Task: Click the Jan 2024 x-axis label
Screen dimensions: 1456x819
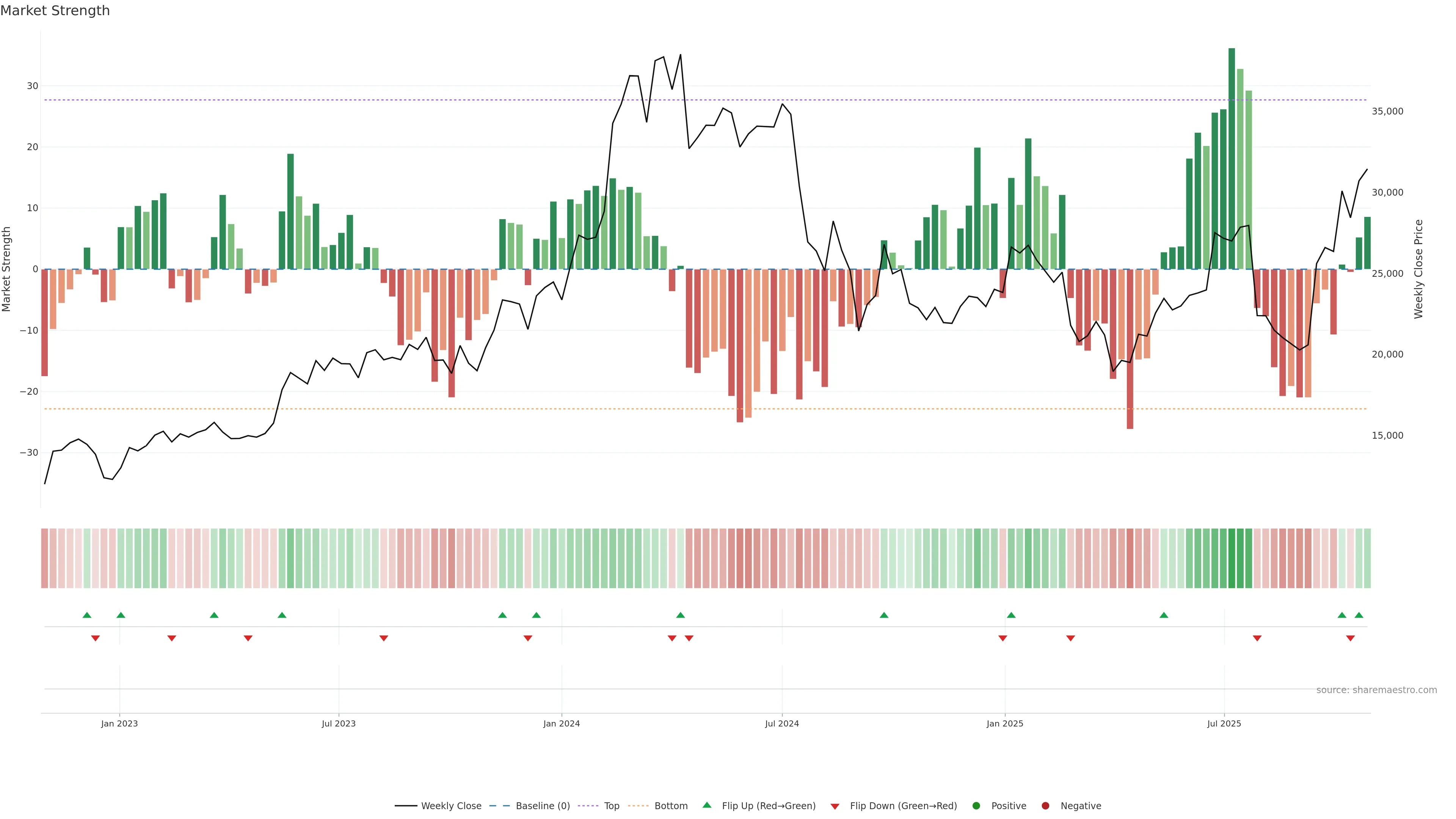Action: click(561, 723)
